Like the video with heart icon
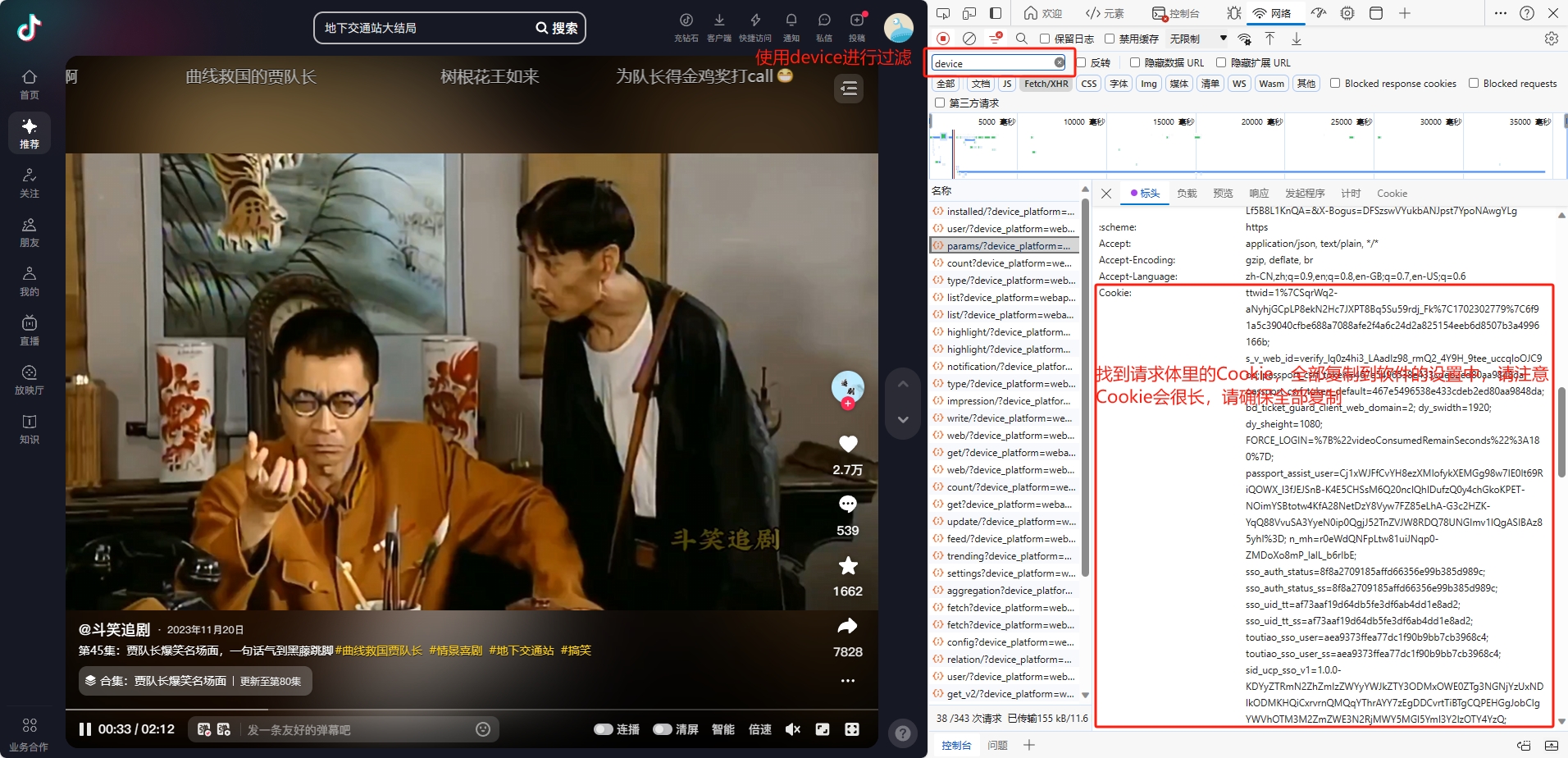The height and width of the screenshot is (758, 1568). 848,444
